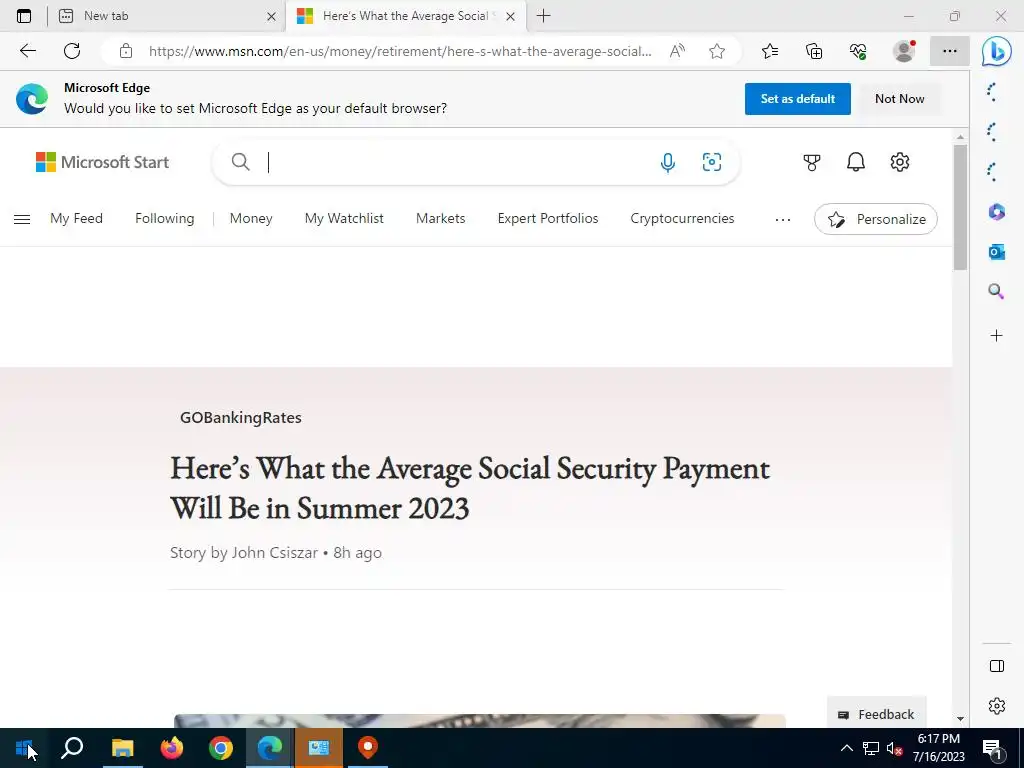Close the Social Security article tab
Image resolution: width=1024 pixels, height=768 pixels.
click(x=511, y=17)
